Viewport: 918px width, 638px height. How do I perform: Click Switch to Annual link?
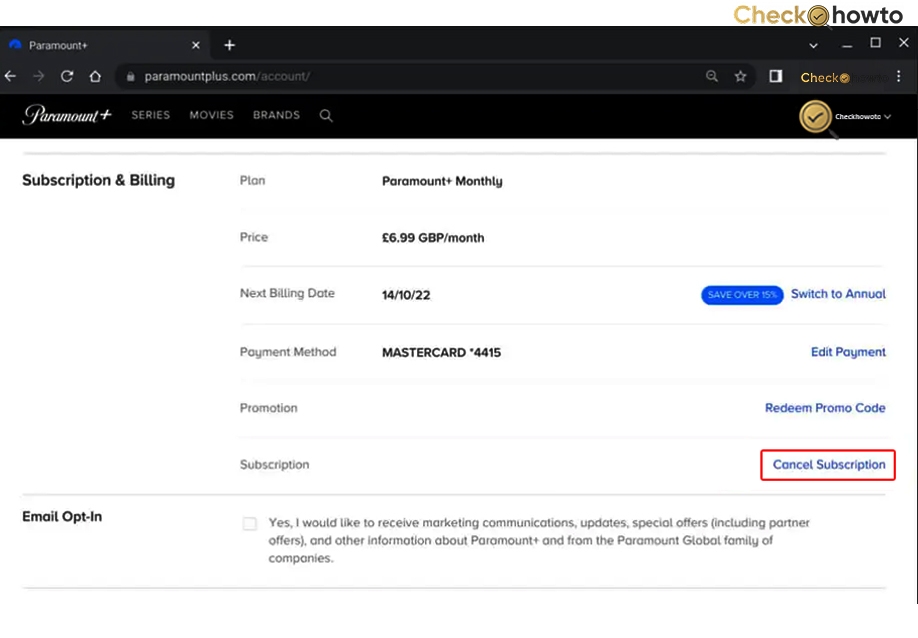coord(838,294)
